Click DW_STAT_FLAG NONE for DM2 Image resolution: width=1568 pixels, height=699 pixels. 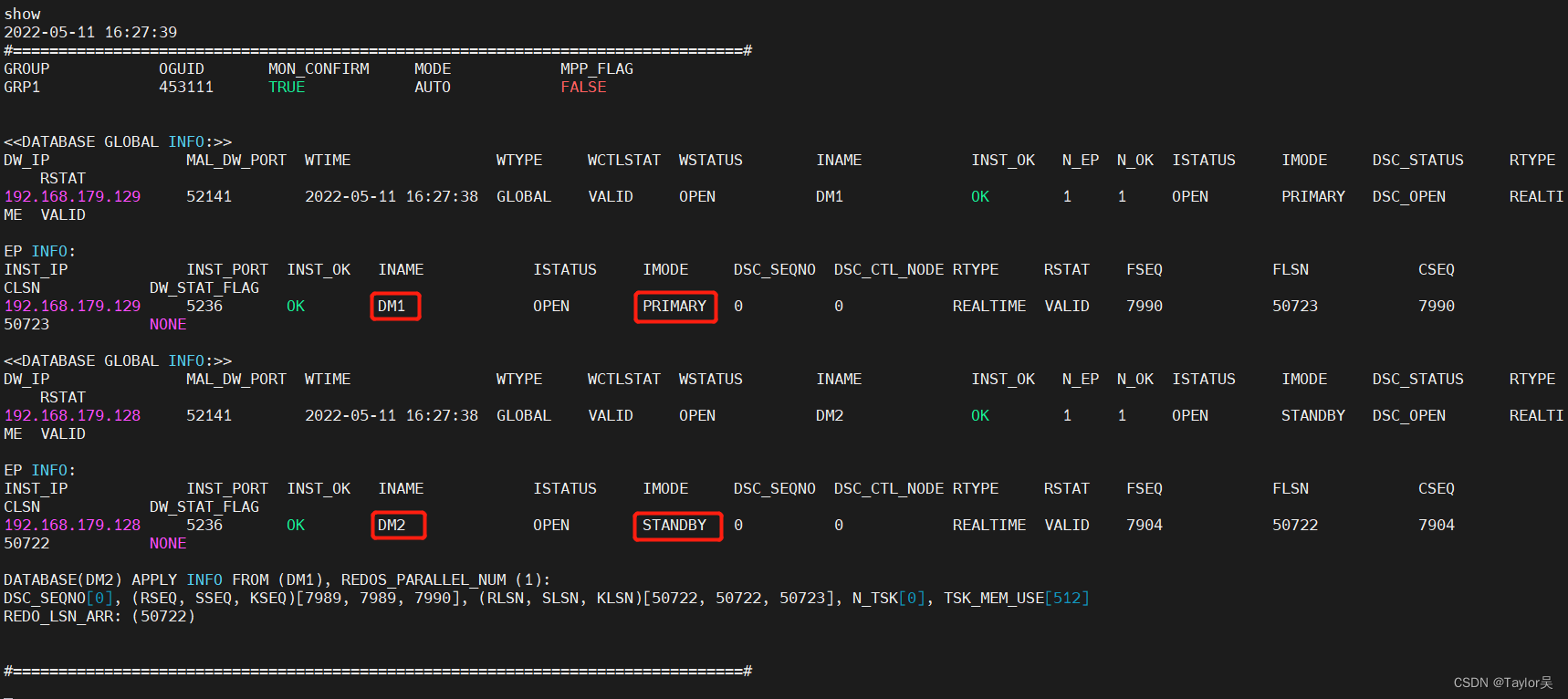coord(168,544)
